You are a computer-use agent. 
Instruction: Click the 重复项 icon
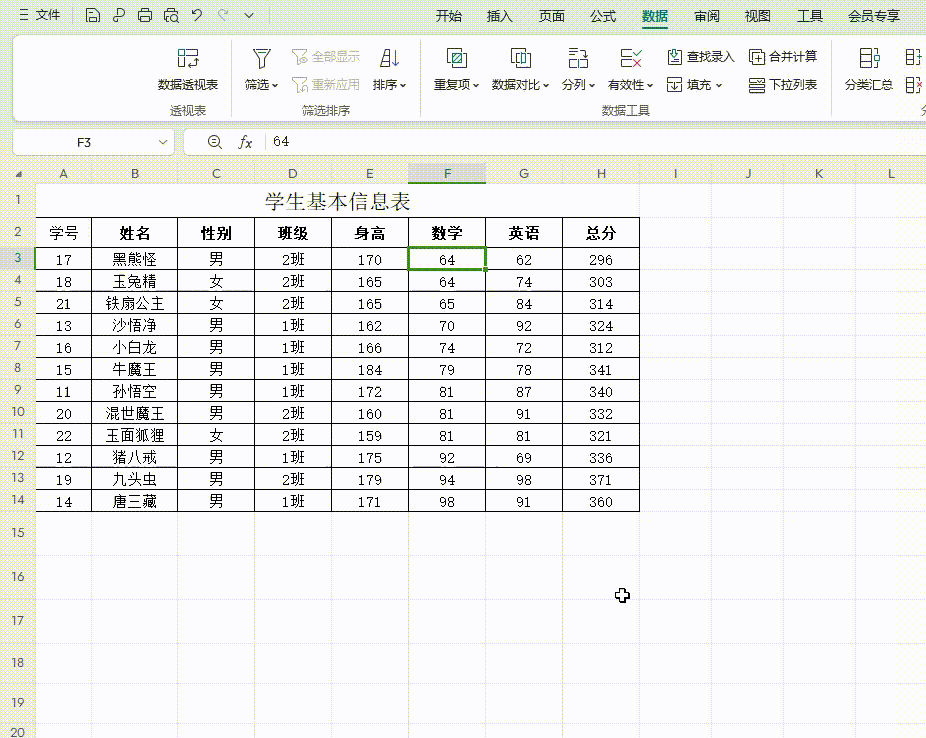(x=457, y=58)
